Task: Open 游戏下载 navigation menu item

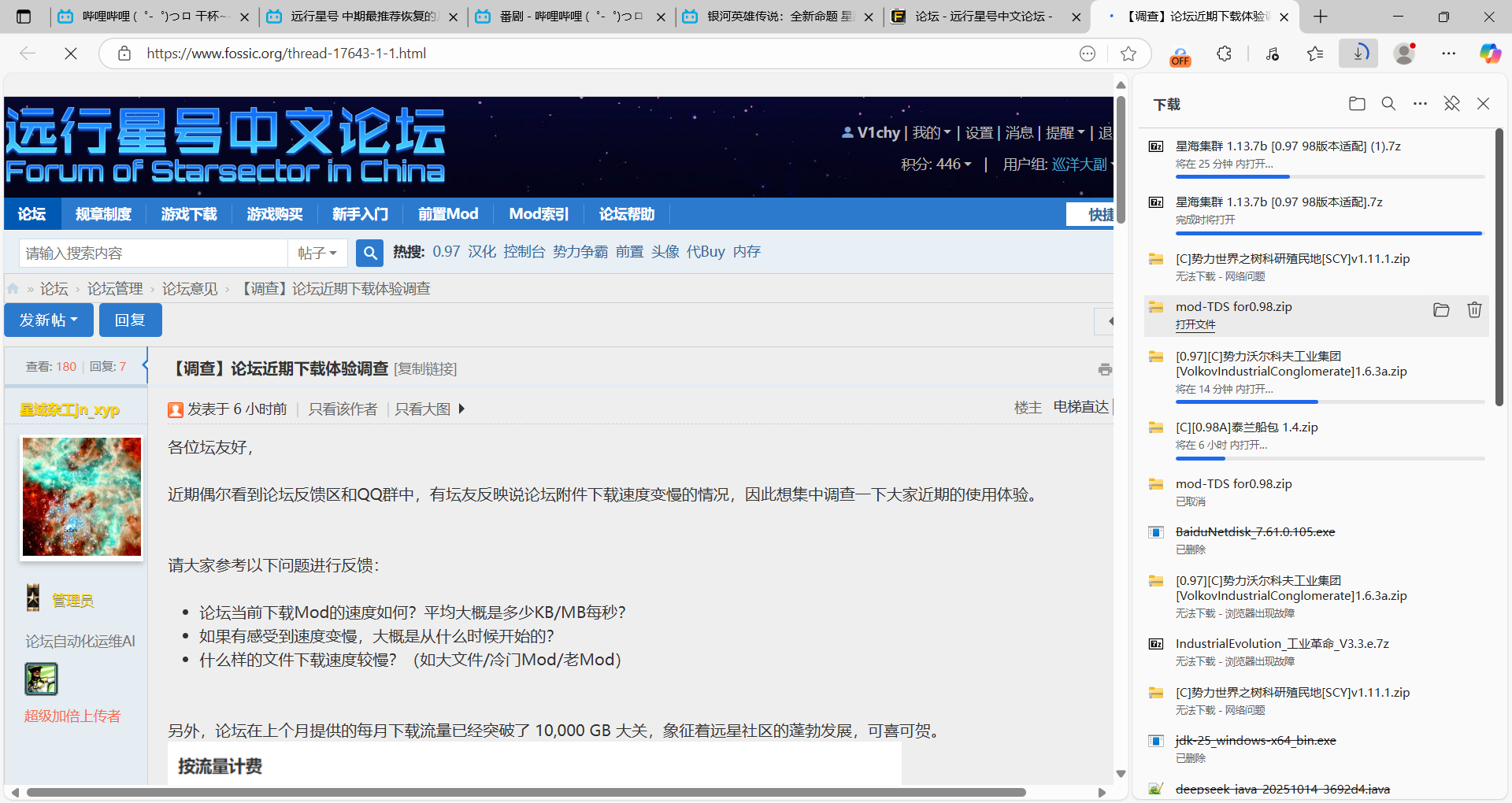Action: pos(189,214)
